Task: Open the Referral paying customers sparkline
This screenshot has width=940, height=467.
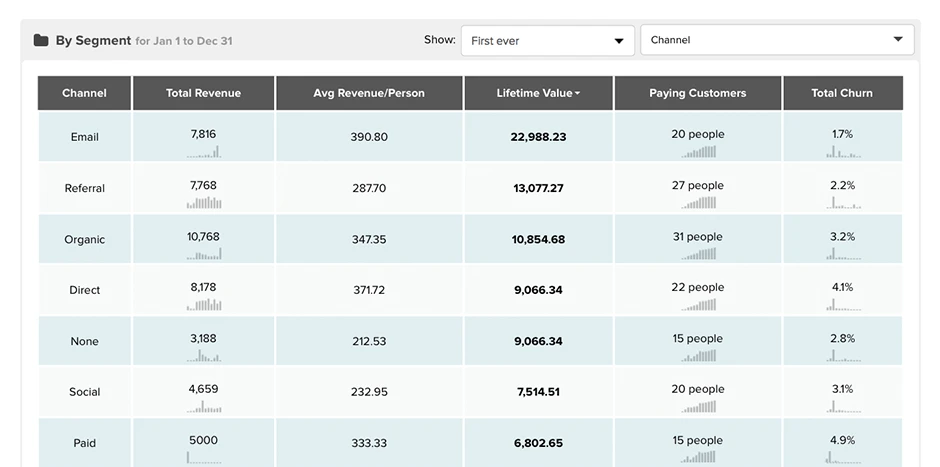Action: pyautogui.click(x=698, y=203)
